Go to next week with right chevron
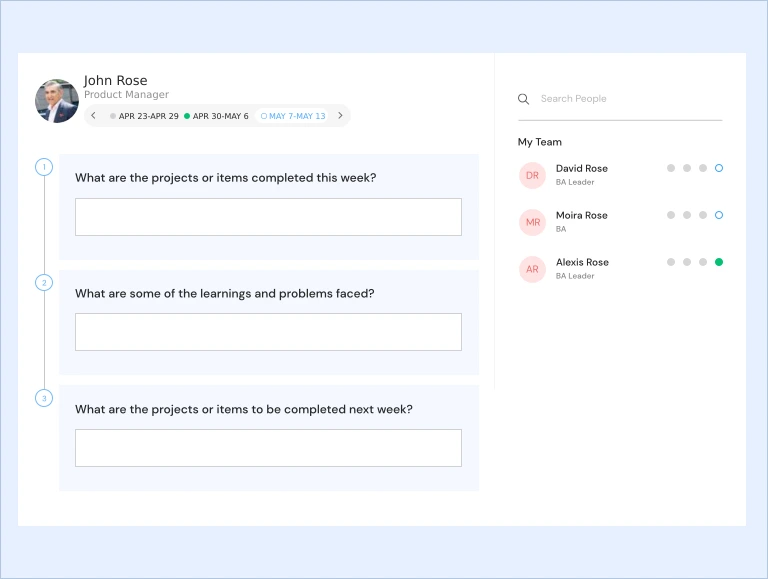The height and width of the screenshot is (579, 768). [340, 116]
